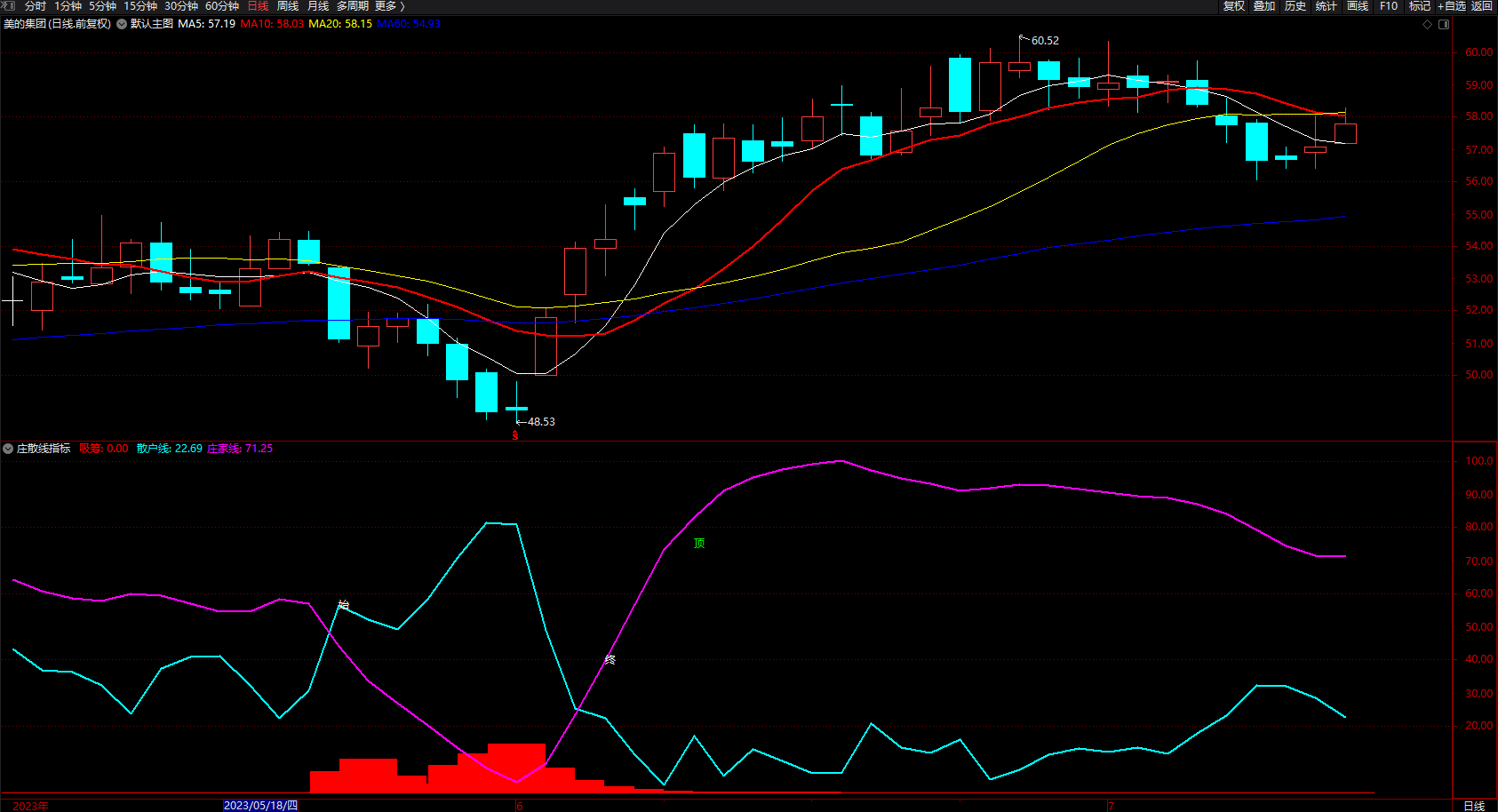The width and height of the screenshot is (1498, 812).
Task: Click the green 顶 signal marker
Action: [x=699, y=544]
